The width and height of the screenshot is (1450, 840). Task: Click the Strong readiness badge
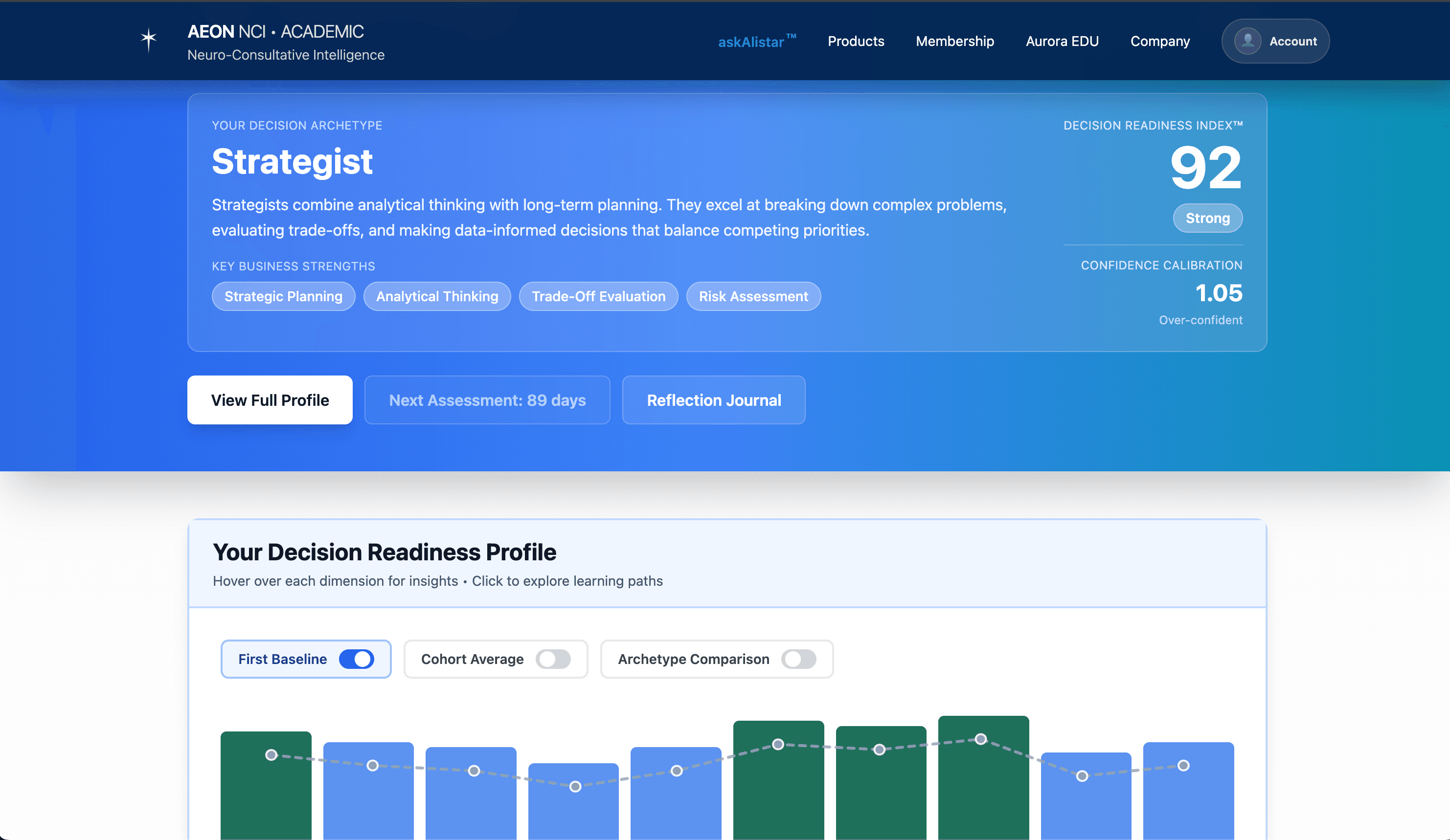pos(1207,219)
